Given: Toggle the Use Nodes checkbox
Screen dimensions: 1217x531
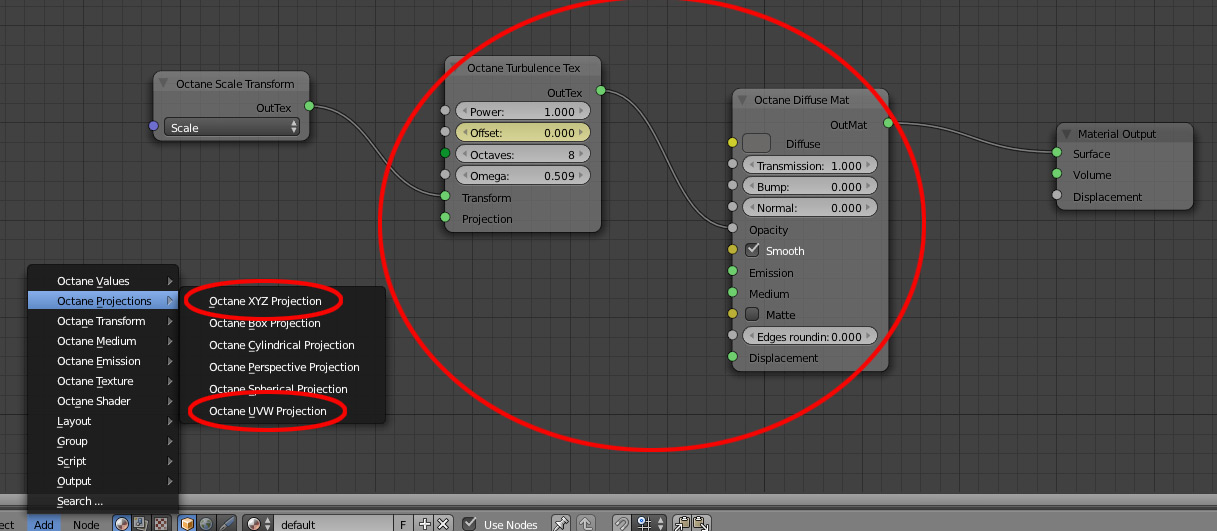Looking at the screenshot, I should [470, 524].
